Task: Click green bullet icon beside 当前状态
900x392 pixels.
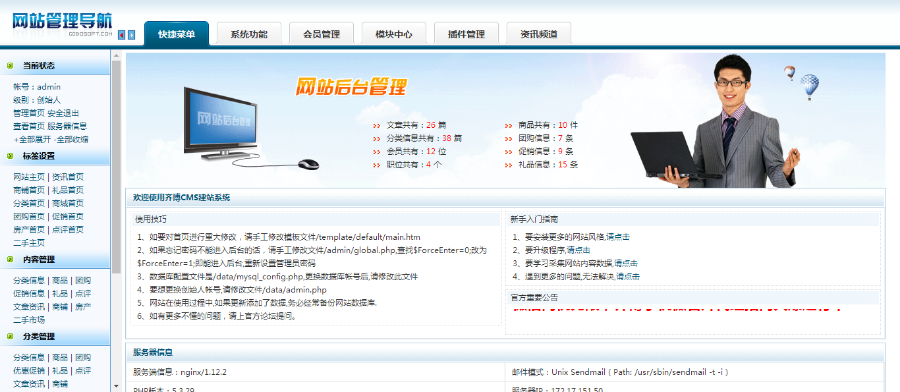Action: (x=10, y=65)
